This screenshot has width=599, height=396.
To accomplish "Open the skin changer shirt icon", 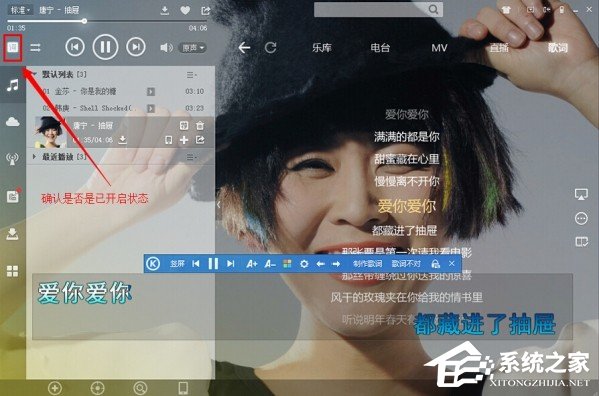I will (x=507, y=10).
